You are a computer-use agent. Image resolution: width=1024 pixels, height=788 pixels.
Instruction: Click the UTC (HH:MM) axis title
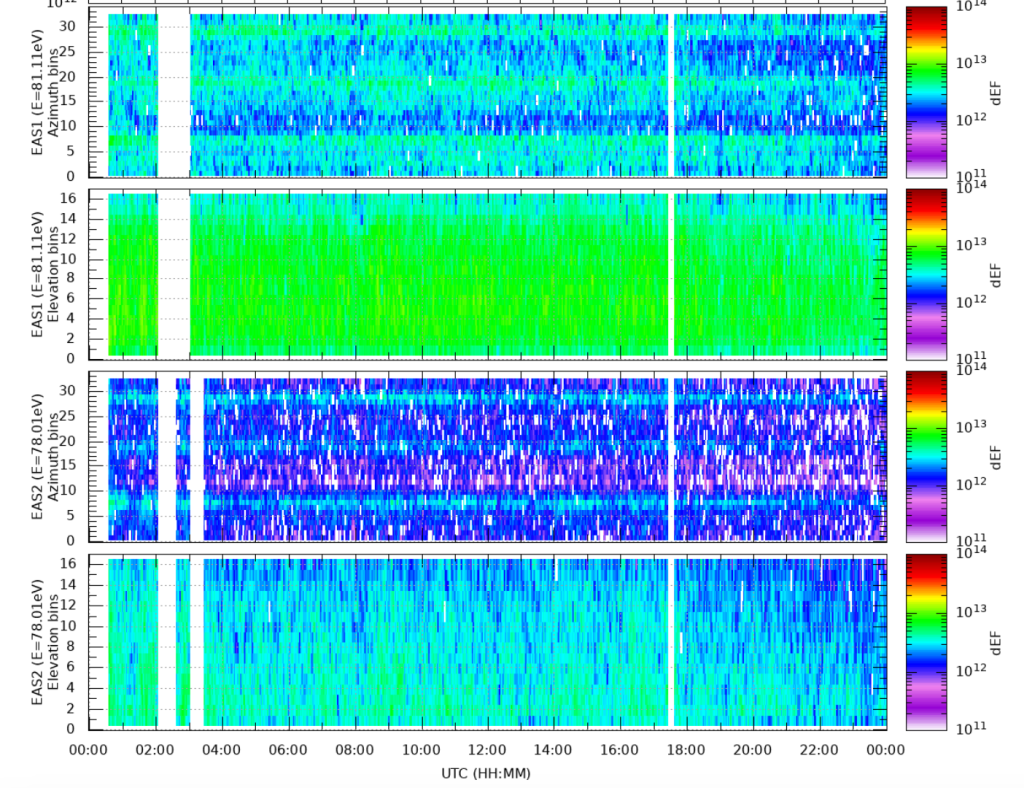486,774
